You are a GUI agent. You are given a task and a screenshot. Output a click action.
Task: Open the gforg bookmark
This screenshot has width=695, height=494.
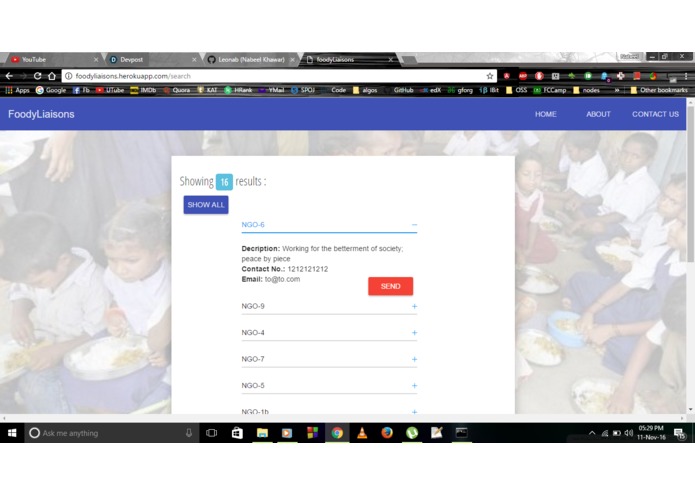pyautogui.click(x=460, y=90)
